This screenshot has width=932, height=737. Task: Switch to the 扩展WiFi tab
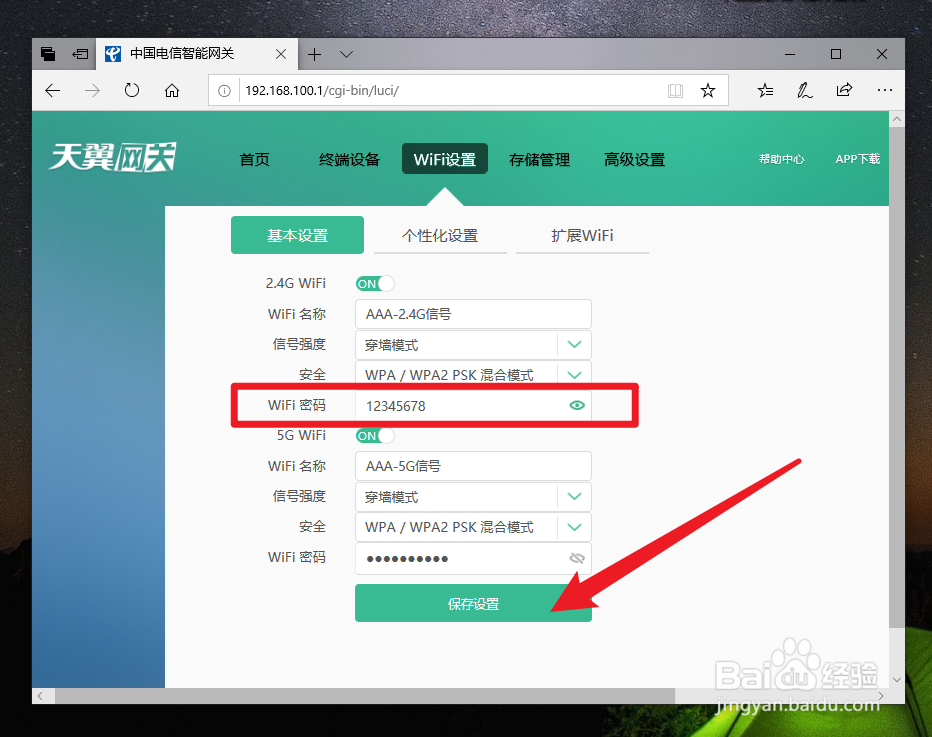point(582,235)
